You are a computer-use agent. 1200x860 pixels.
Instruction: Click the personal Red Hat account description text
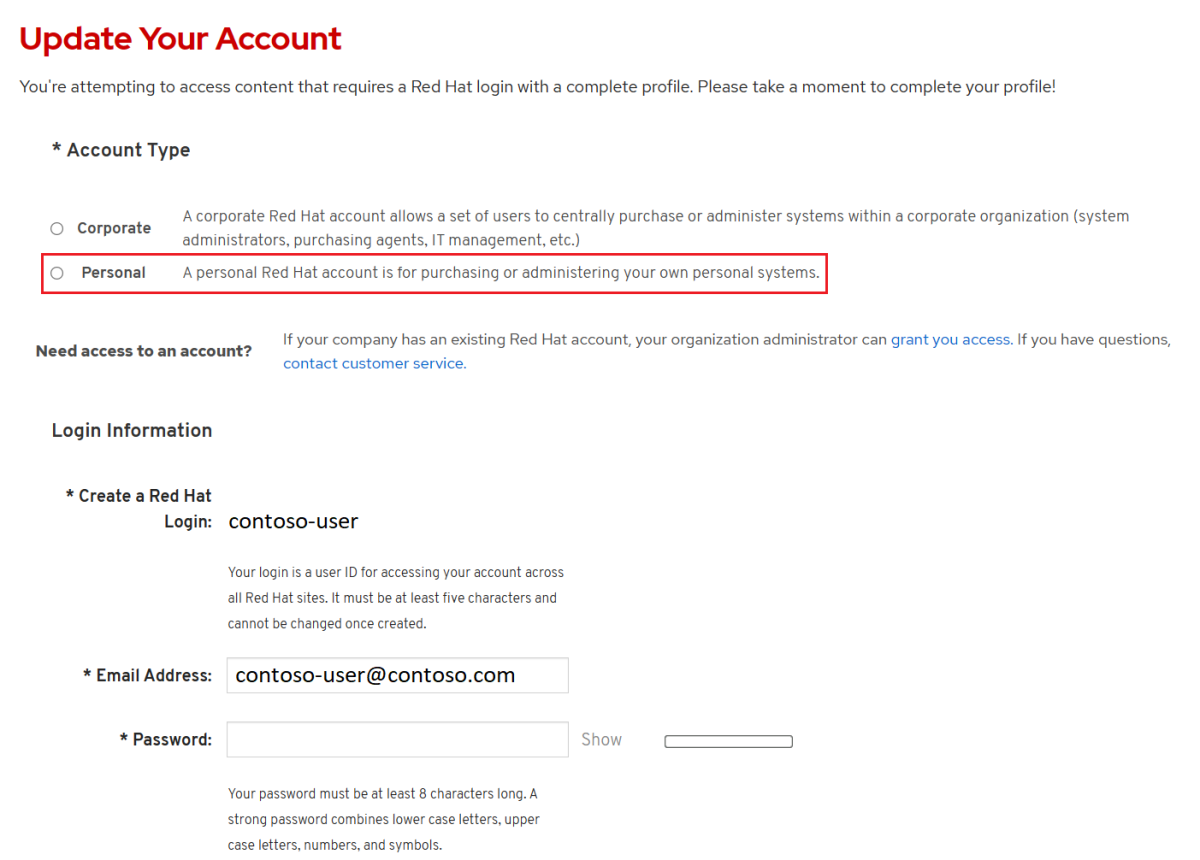tap(500, 273)
